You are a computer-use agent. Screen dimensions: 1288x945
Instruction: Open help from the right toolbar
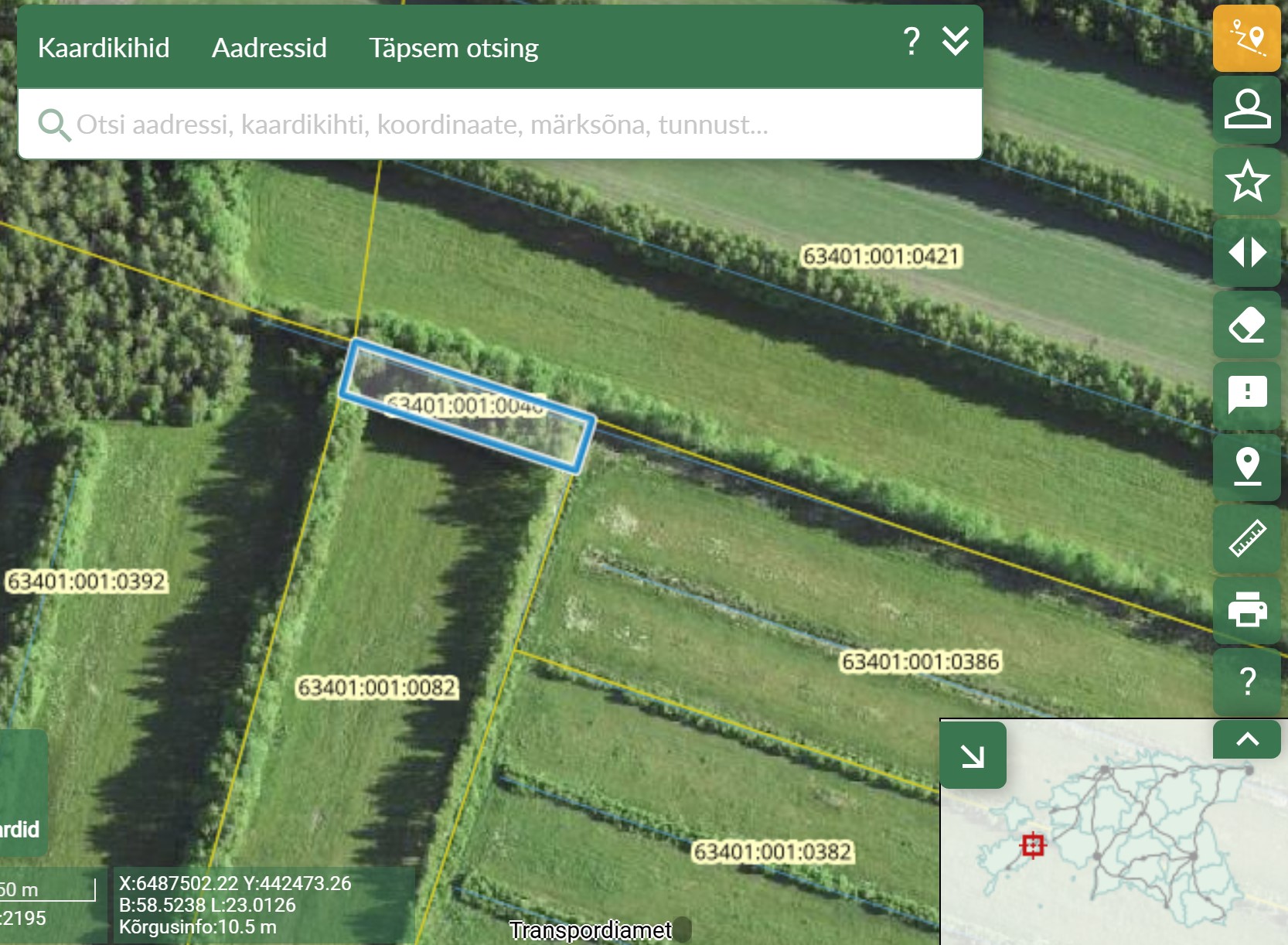point(1246,681)
